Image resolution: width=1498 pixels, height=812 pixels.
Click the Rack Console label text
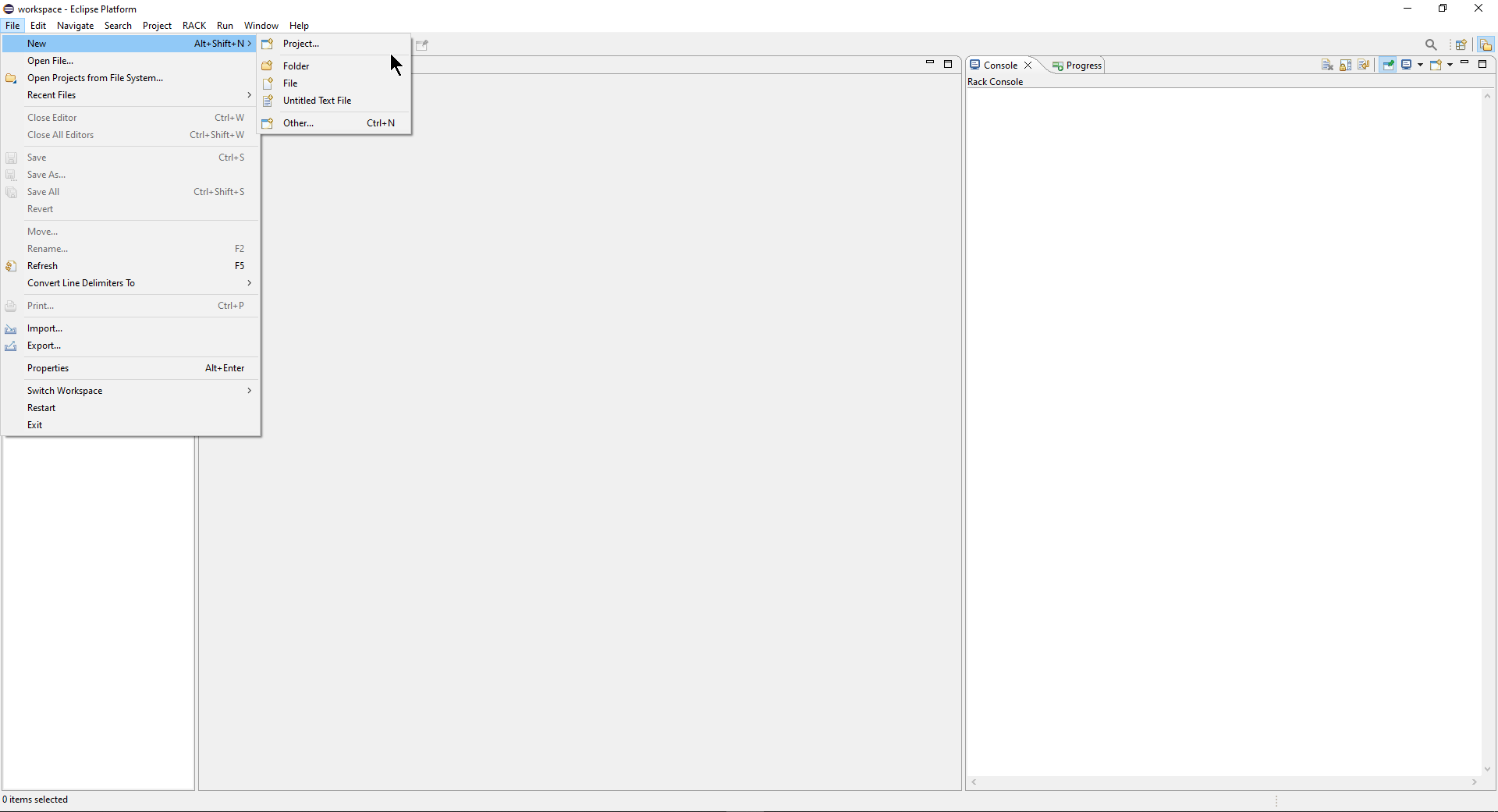(995, 82)
